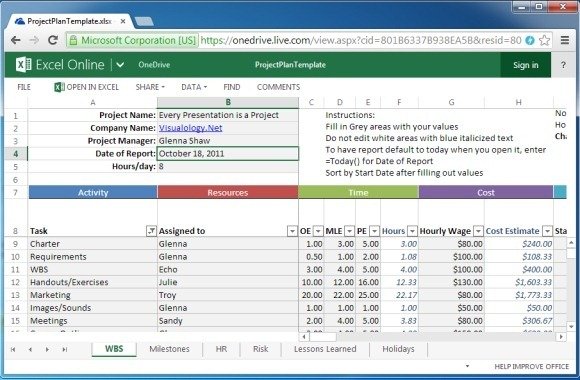Open the OE column filter dropdown

coord(318,231)
